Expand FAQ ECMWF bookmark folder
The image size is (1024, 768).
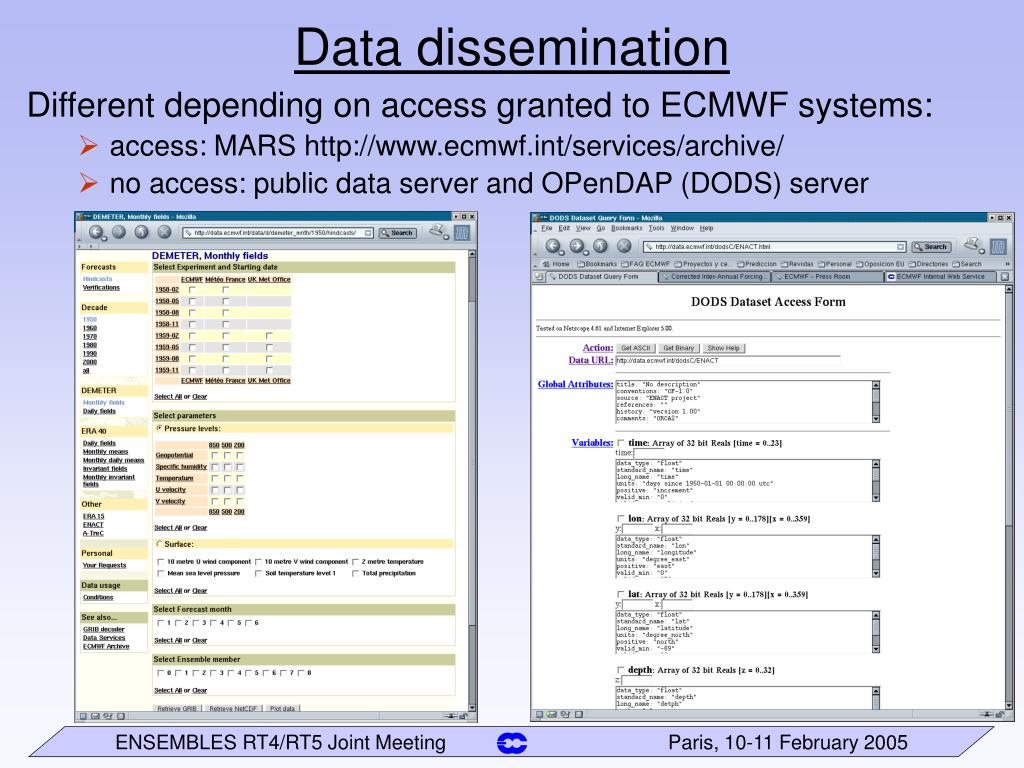(645, 264)
